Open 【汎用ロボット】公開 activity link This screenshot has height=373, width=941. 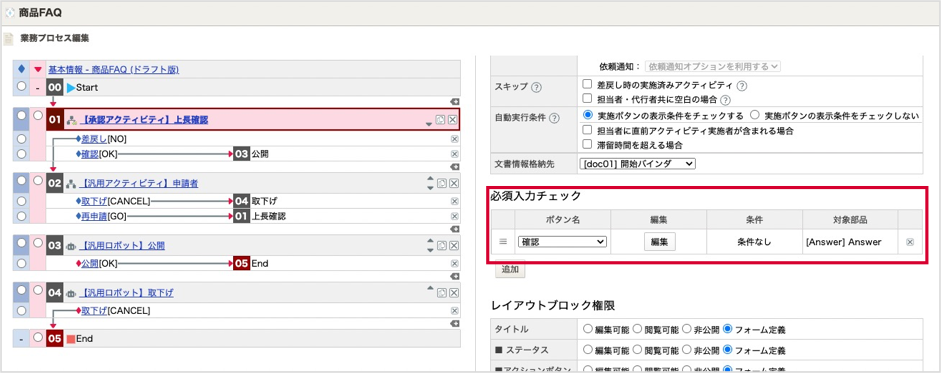pyautogui.click(x=122, y=246)
